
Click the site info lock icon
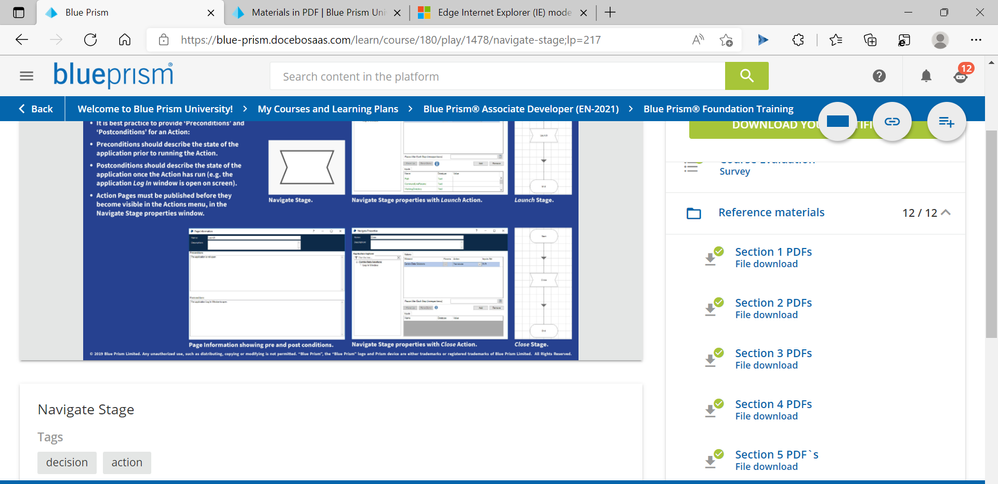pos(164,40)
